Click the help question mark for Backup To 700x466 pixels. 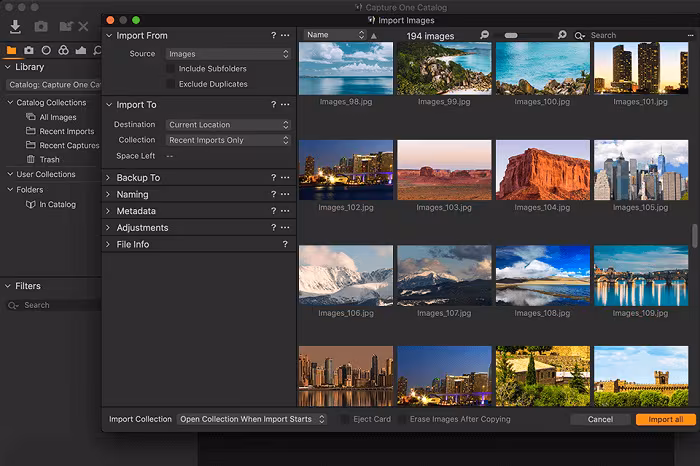(272, 178)
